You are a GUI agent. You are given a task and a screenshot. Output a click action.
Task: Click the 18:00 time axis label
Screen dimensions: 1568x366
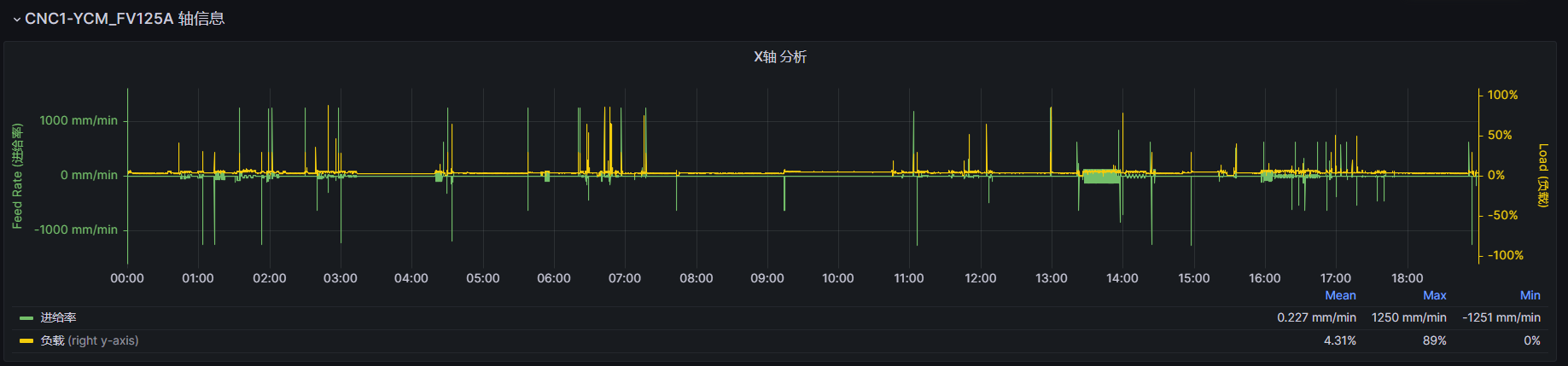click(1407, 278)
